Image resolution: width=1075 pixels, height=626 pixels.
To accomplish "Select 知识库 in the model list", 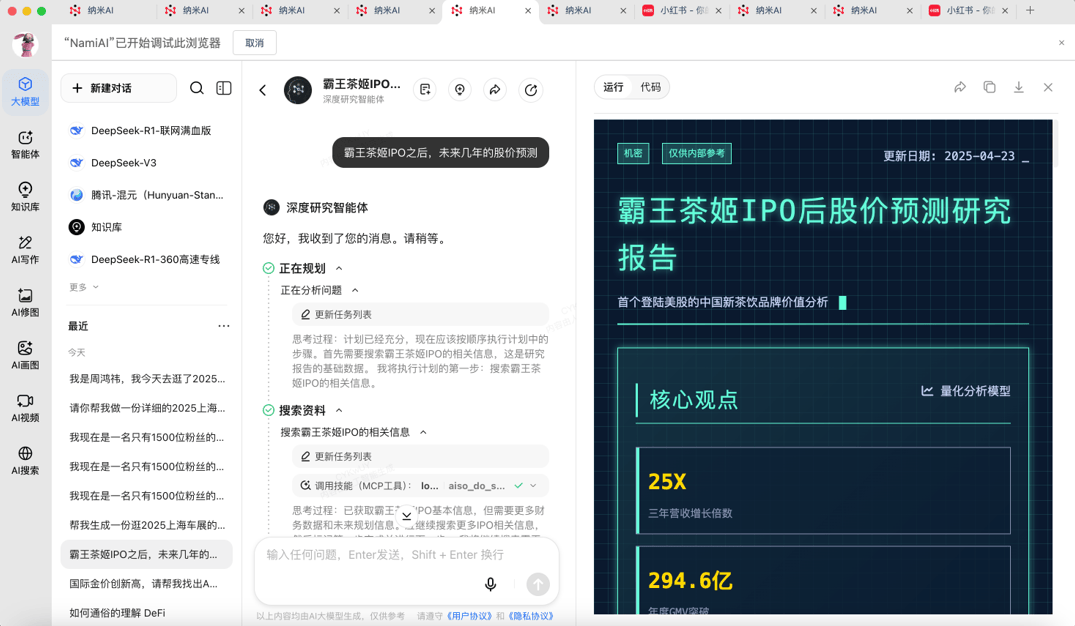I will tap(147, 227).
